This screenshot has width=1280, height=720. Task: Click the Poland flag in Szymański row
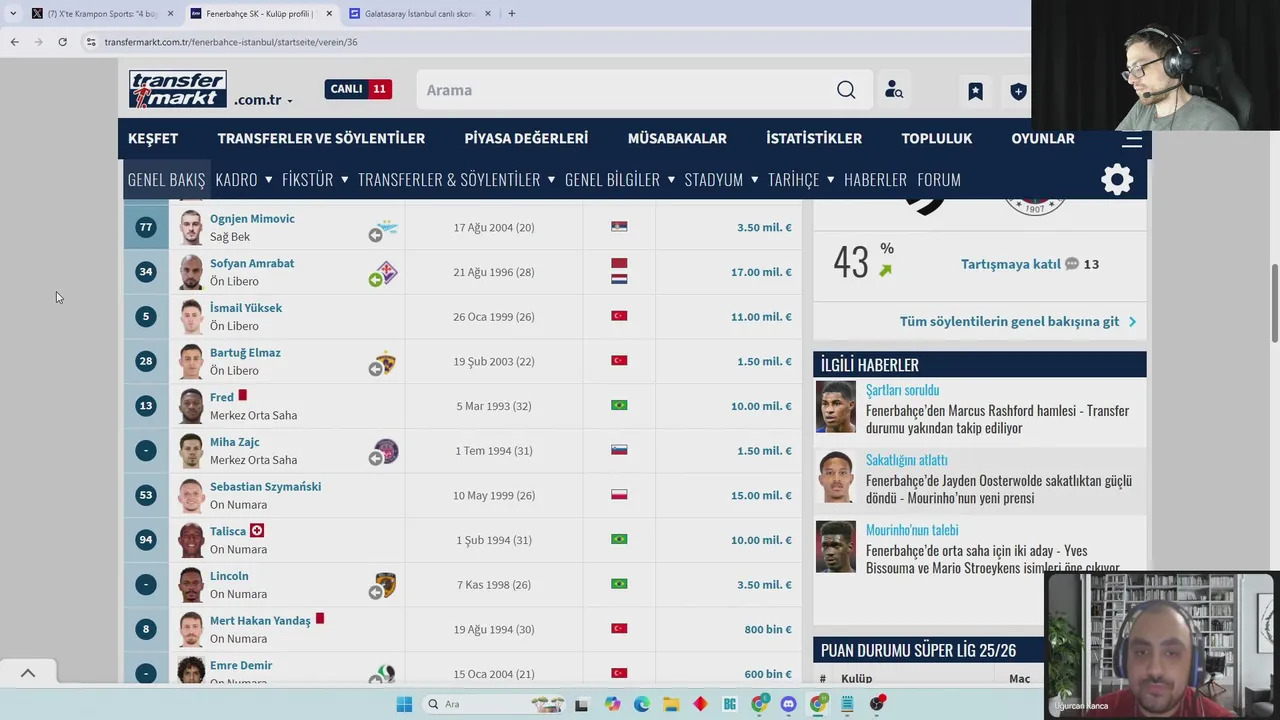click(x=619, y=494)
